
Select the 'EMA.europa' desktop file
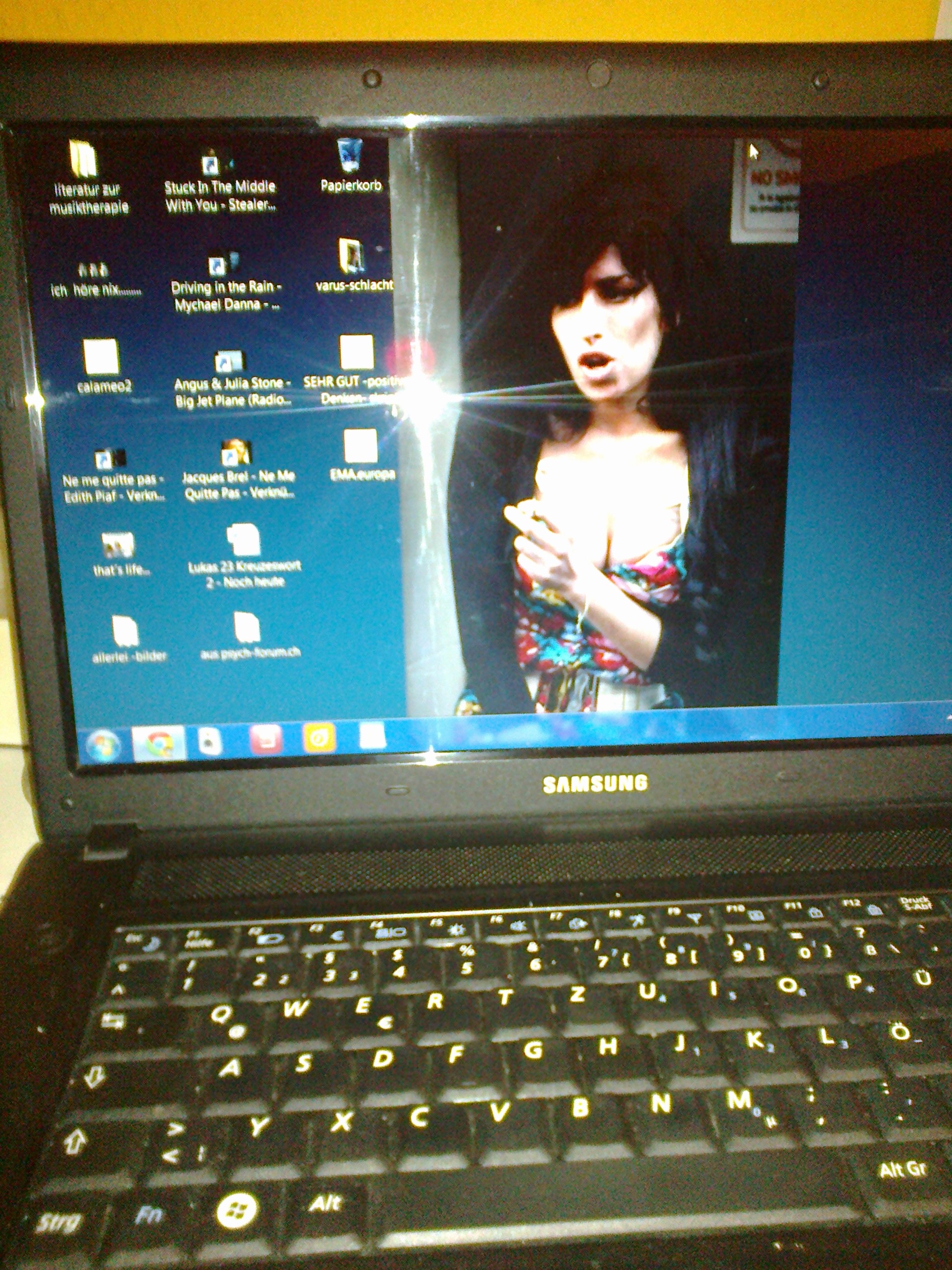point(360,447)
